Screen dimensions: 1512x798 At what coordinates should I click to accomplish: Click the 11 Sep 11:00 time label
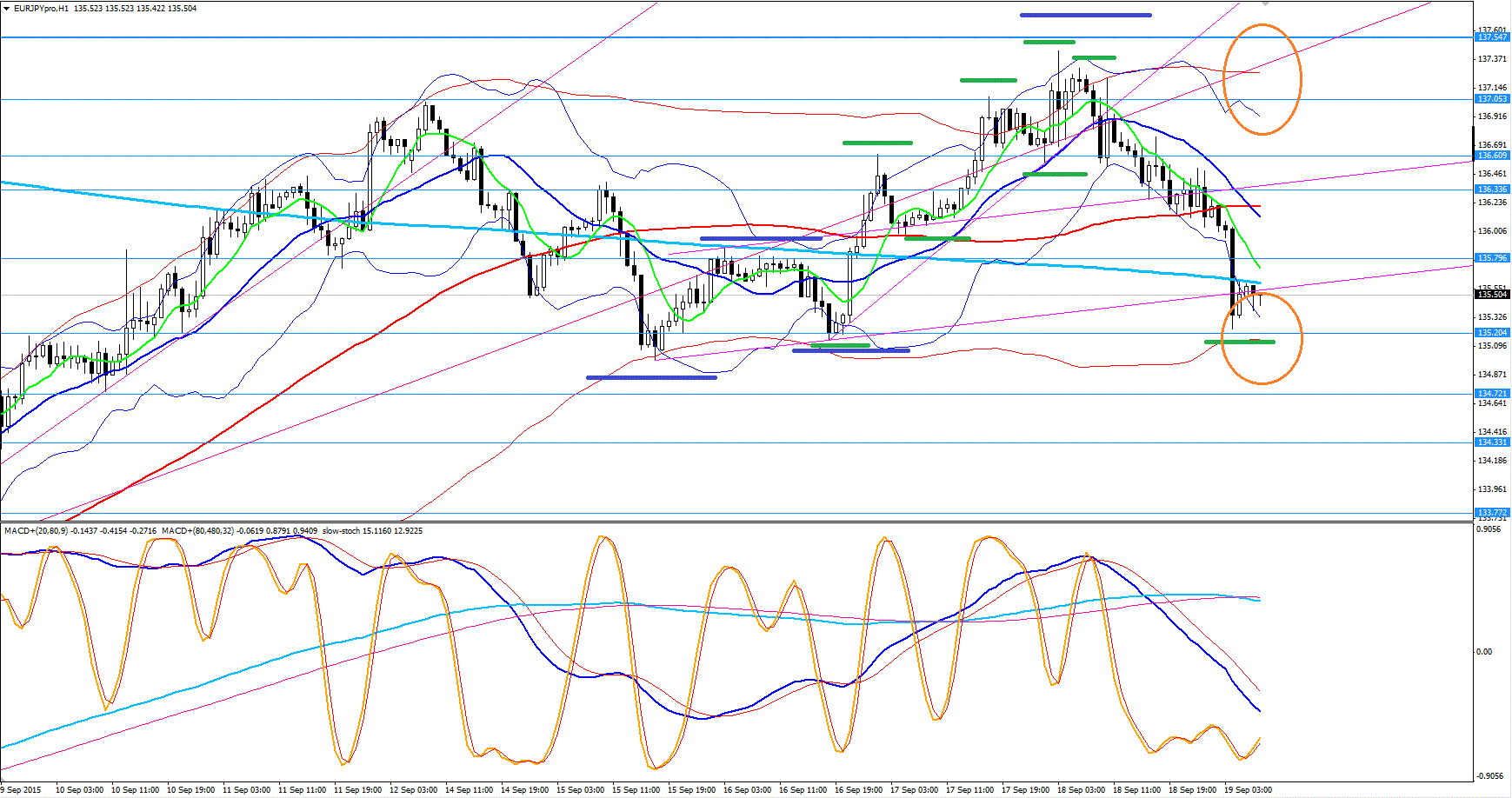(x=302, y=790)
